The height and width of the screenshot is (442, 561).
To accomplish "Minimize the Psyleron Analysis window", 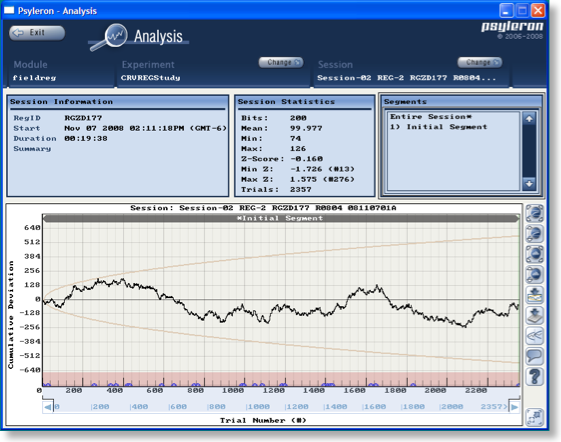I will point(506,10).
